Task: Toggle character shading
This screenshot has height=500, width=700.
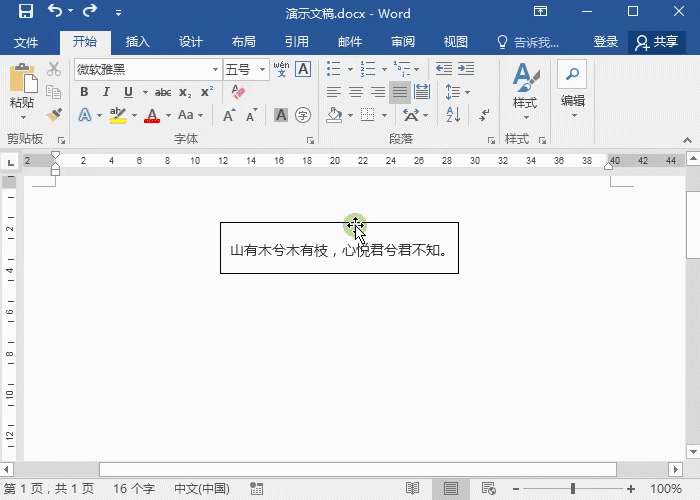Action: click(x=281, y=115)
